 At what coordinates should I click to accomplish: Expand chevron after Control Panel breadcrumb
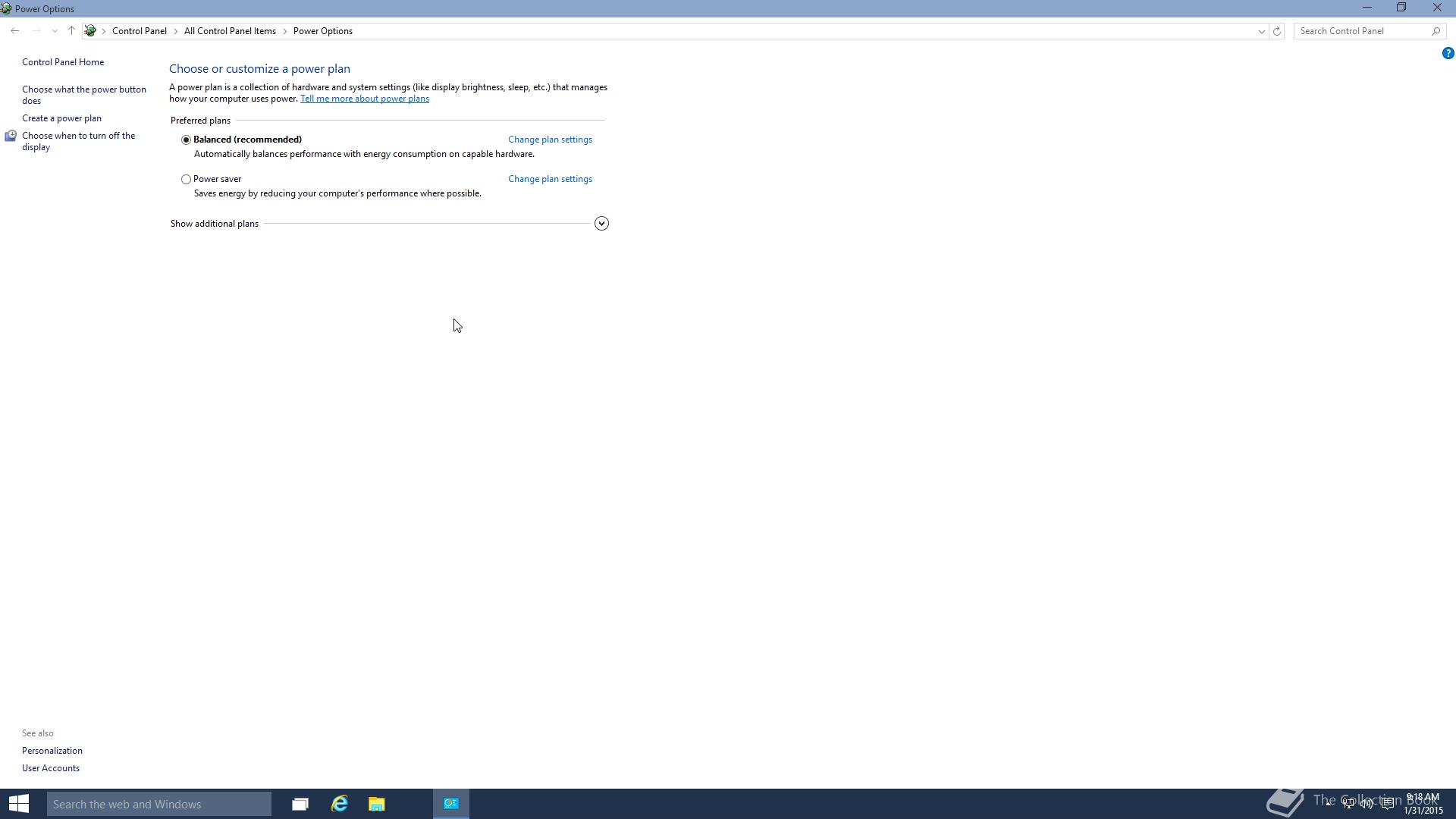coord(175,31)
